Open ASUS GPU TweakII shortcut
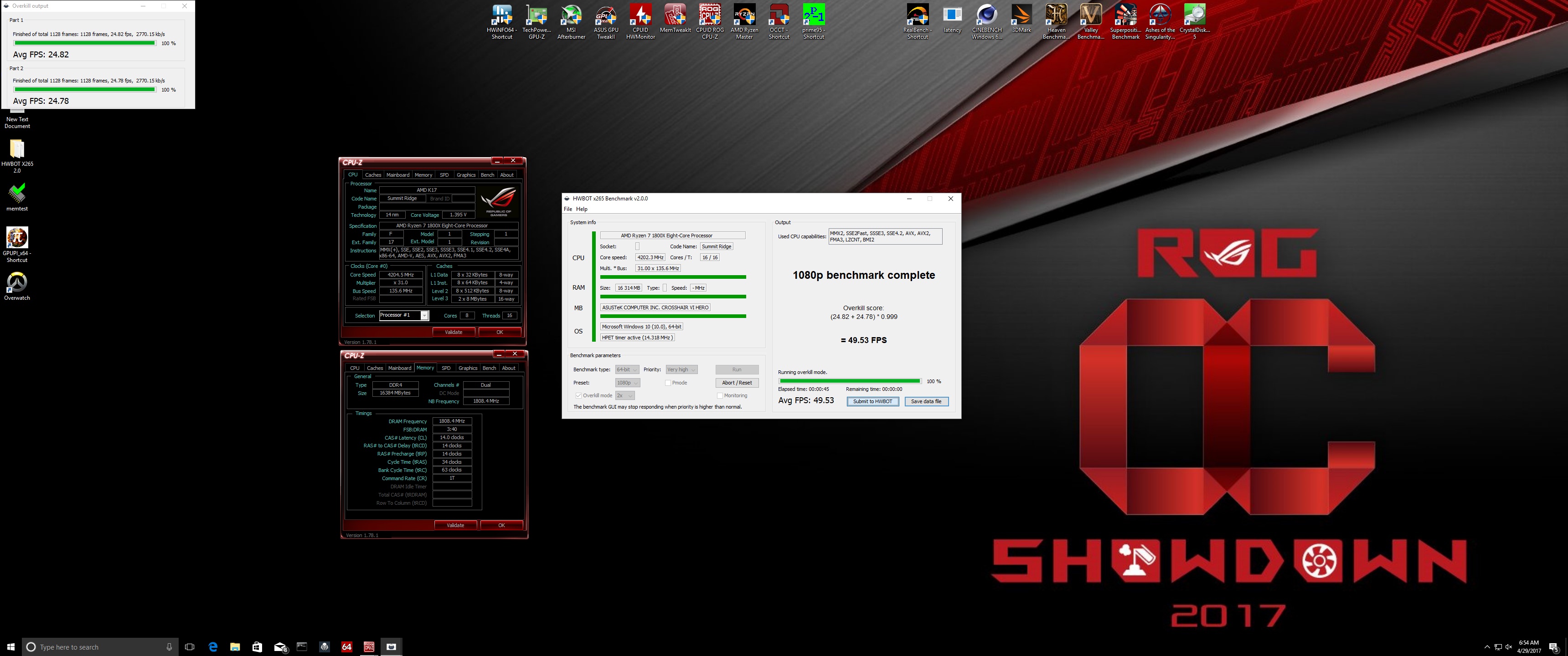Viewport: 1568px width, 656px height. click(606, 22)
